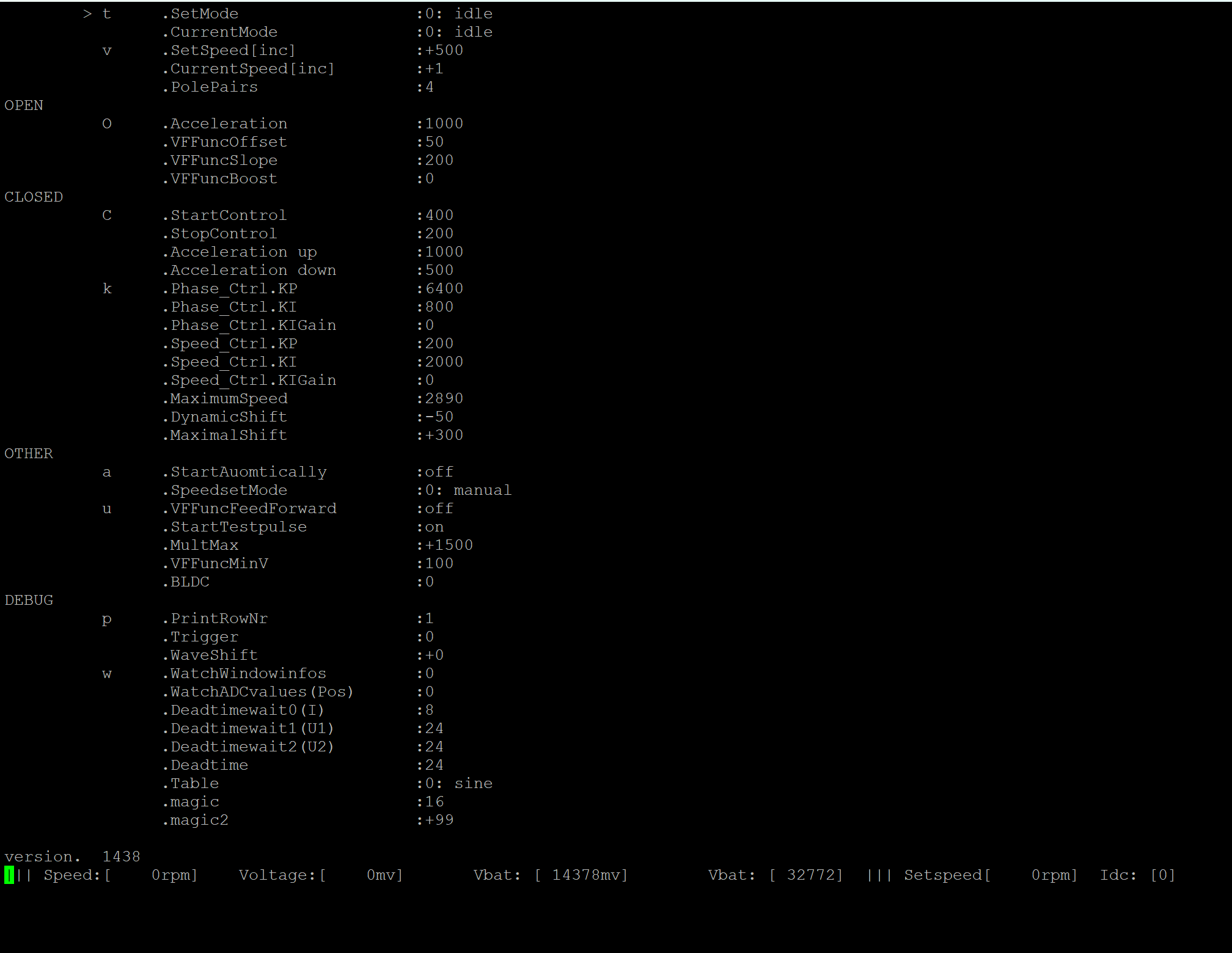Click the Table '0: sine' value
1232x953 pixels.
(x=458, y=783)
